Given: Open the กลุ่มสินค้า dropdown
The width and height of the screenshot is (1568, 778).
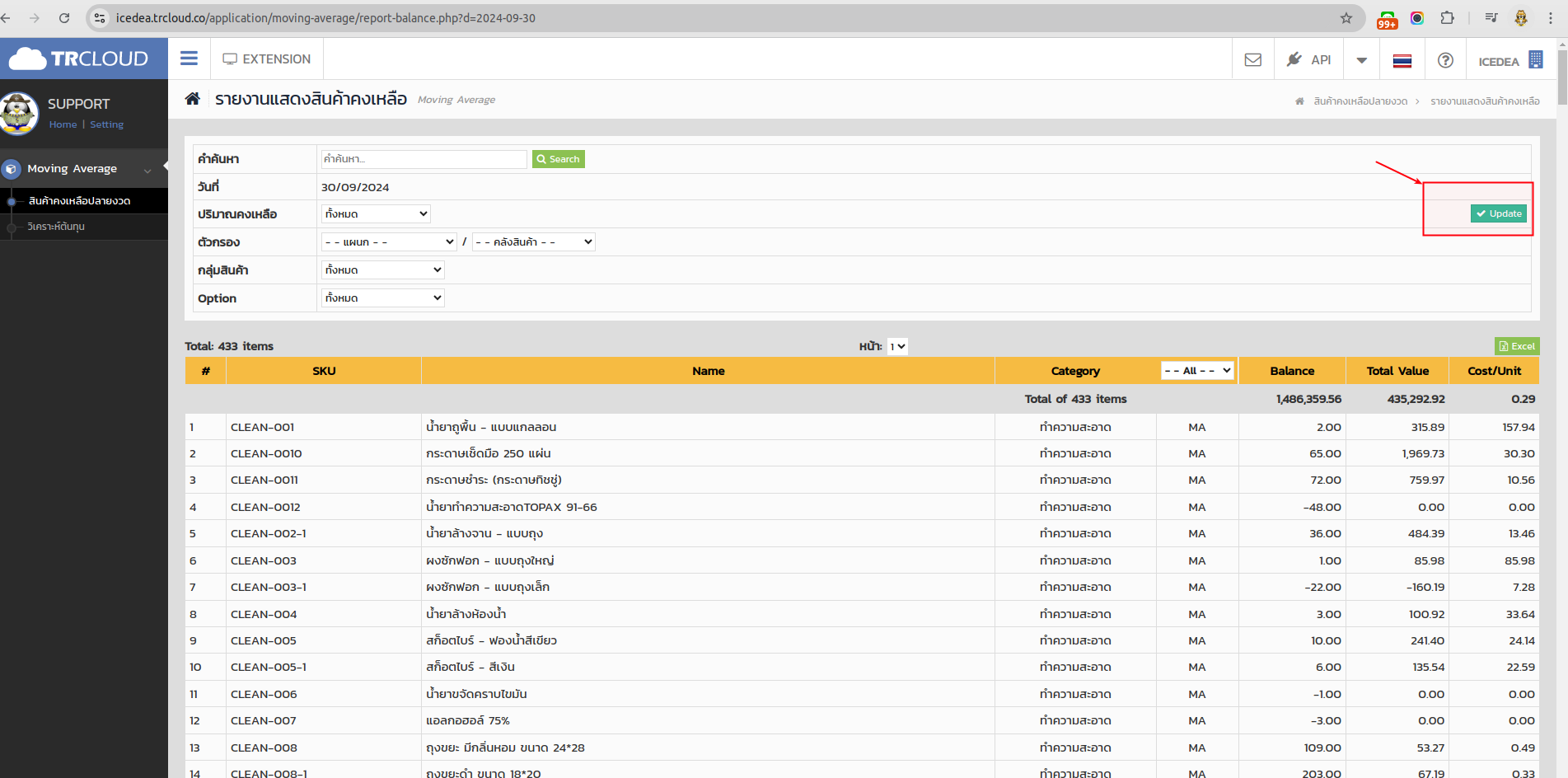Looking at the screenshot, I should tap(382, 269).
